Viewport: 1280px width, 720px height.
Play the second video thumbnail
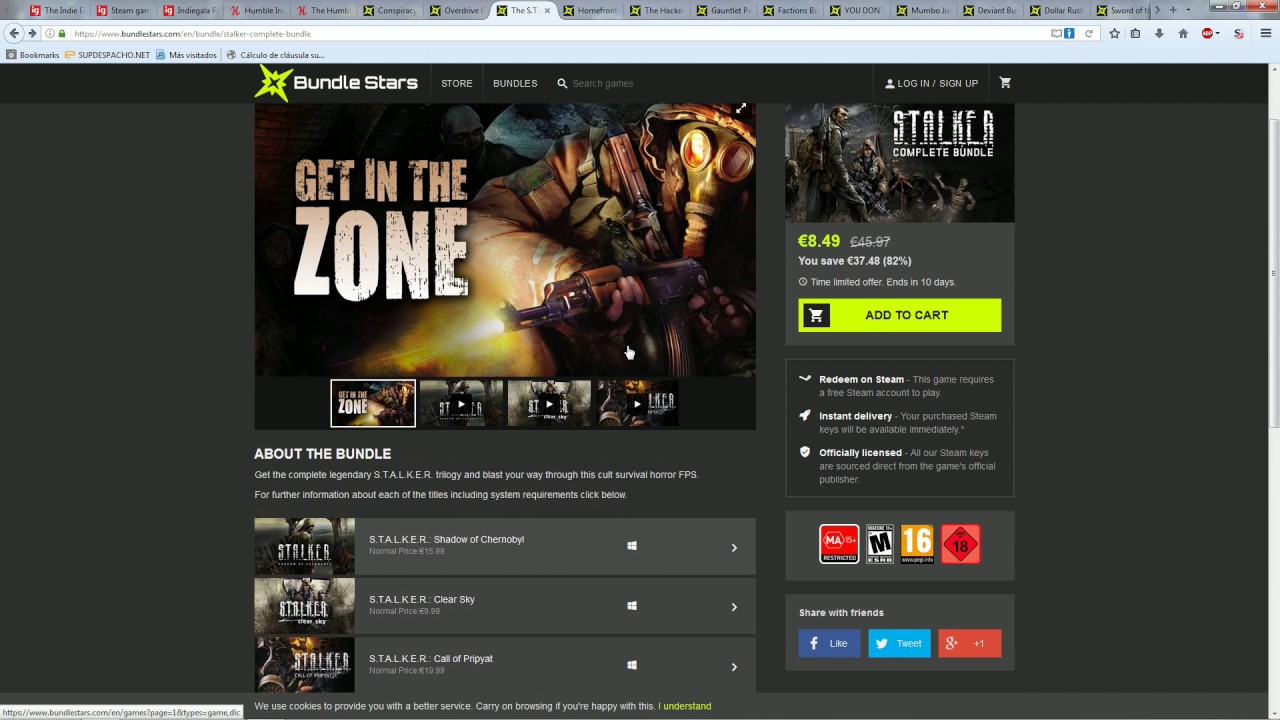461,403
